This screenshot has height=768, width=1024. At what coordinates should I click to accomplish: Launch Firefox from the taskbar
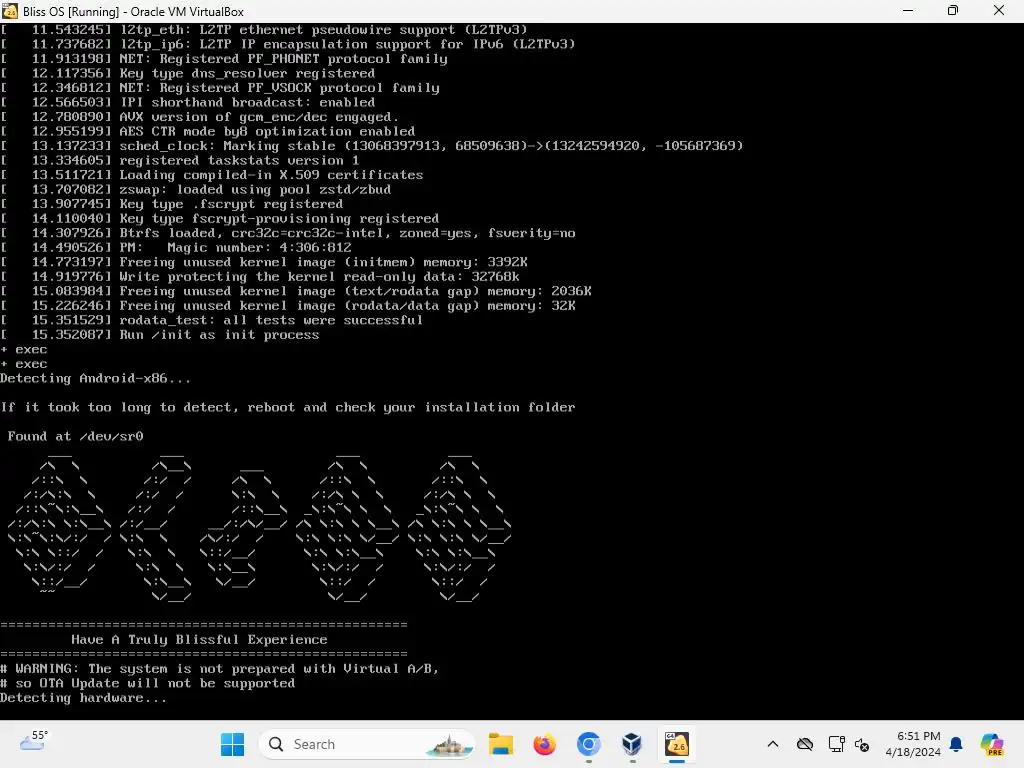[544, 744]
